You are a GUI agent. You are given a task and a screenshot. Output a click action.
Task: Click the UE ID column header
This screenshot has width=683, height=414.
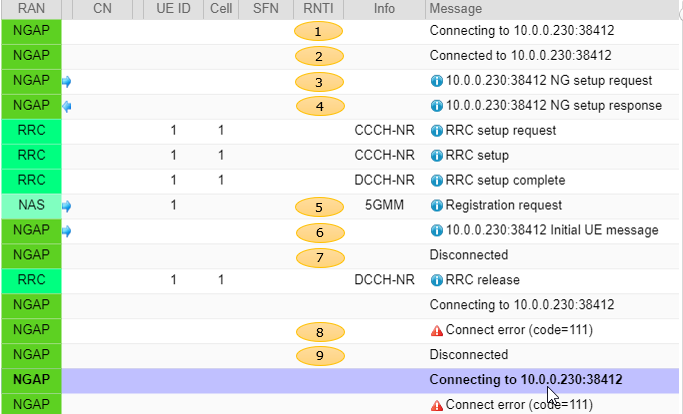pos(173,9)
